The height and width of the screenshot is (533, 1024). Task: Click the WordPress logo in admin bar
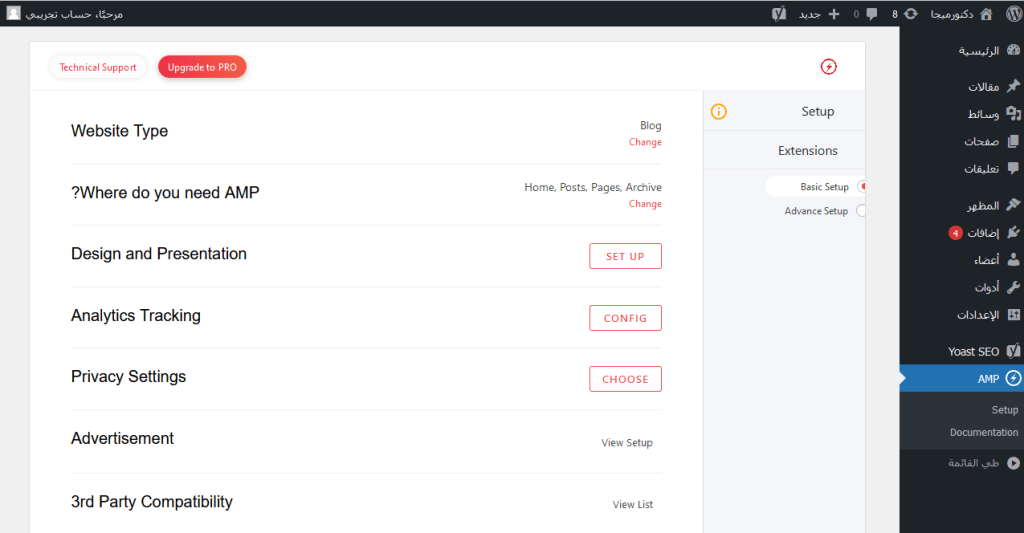pyautogui.click(x=1010, y=14)
